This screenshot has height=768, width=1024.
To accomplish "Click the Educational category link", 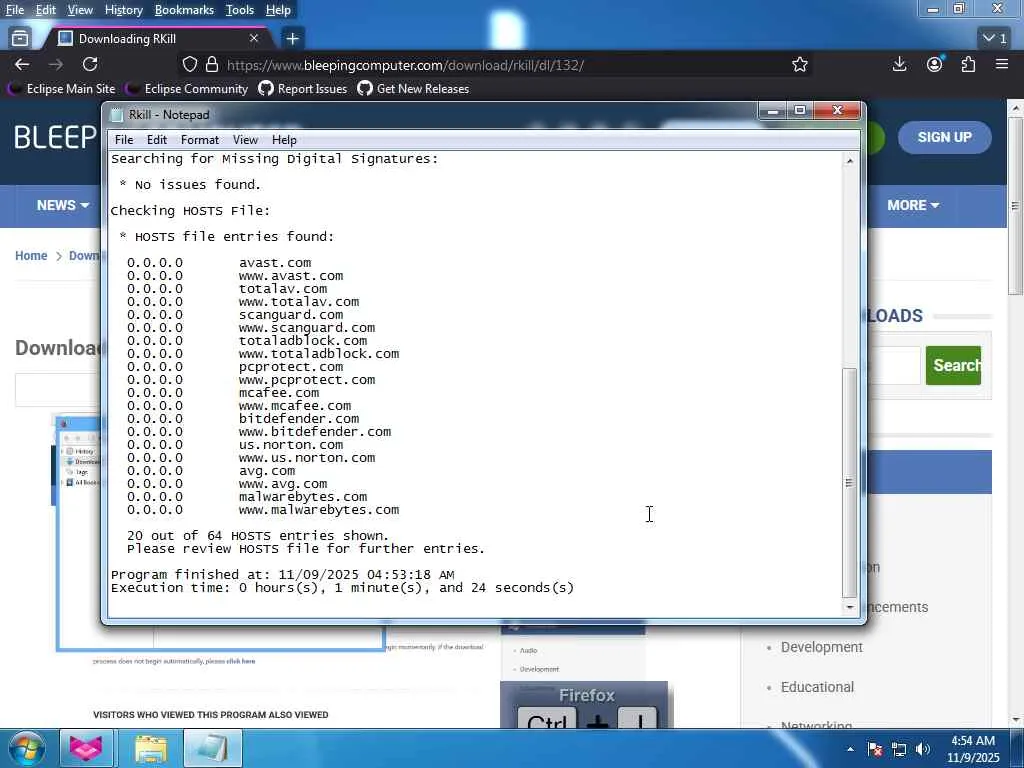I will coord(817,687).
